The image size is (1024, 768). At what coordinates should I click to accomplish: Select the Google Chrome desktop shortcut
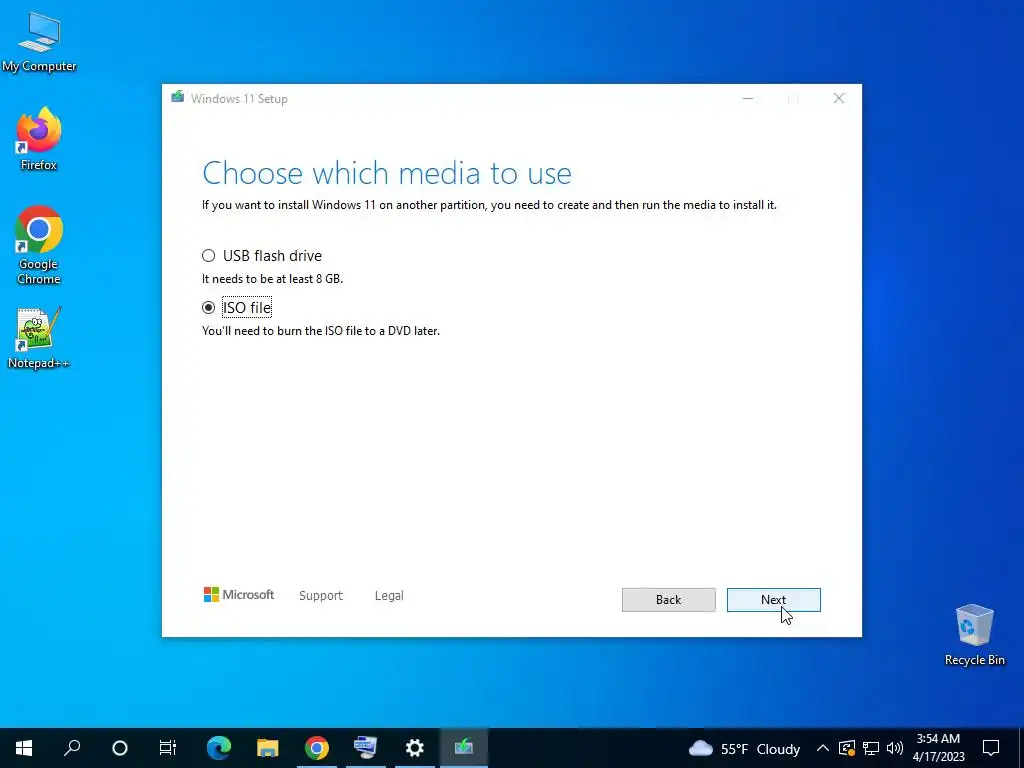39,245
